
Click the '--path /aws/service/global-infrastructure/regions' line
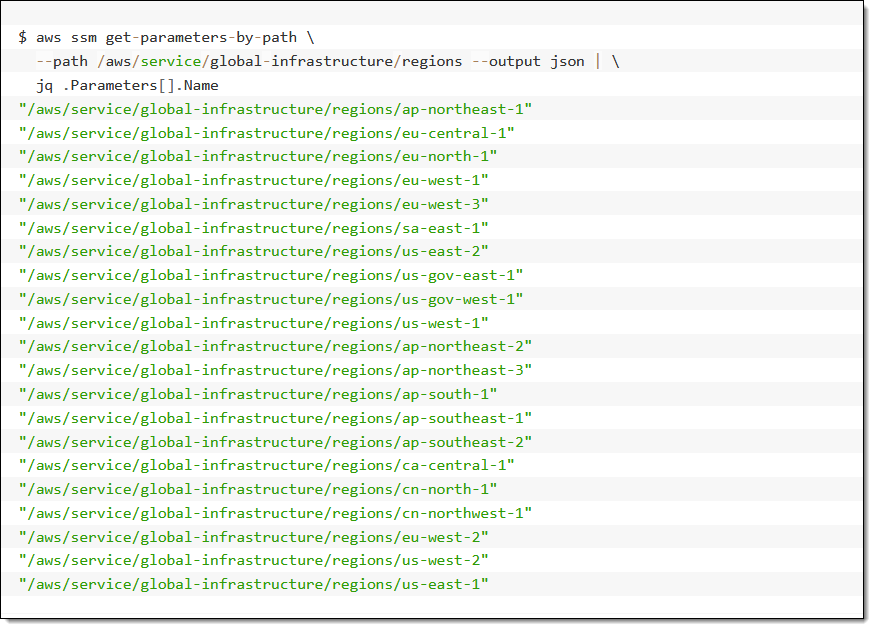click(328, 61)
